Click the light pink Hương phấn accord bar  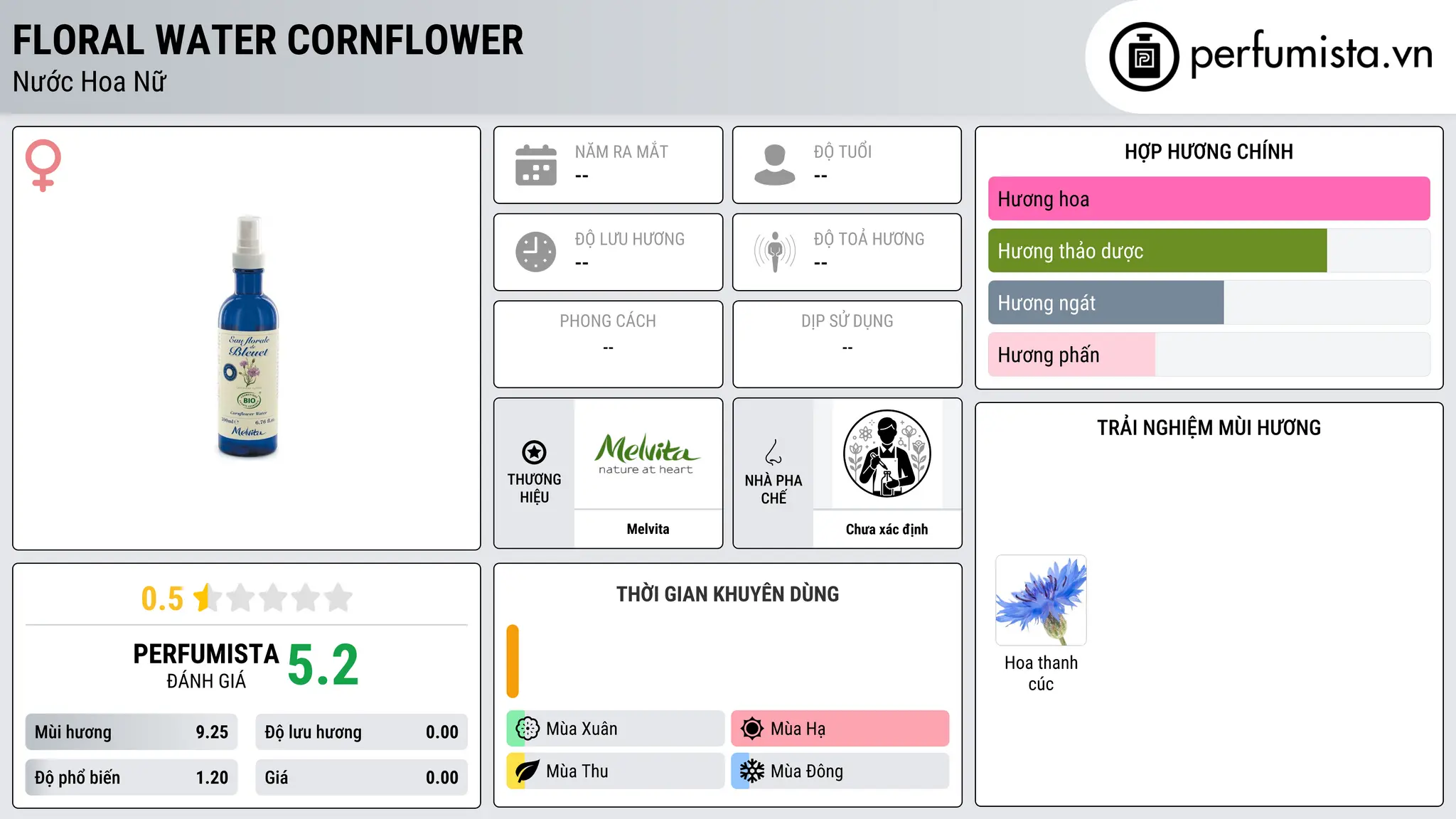point(1071,355)
